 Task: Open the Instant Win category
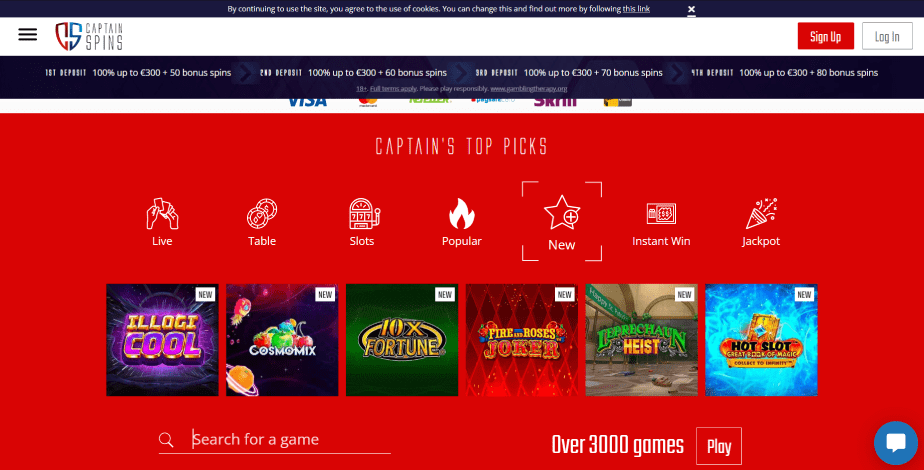[x=661, y=214]
